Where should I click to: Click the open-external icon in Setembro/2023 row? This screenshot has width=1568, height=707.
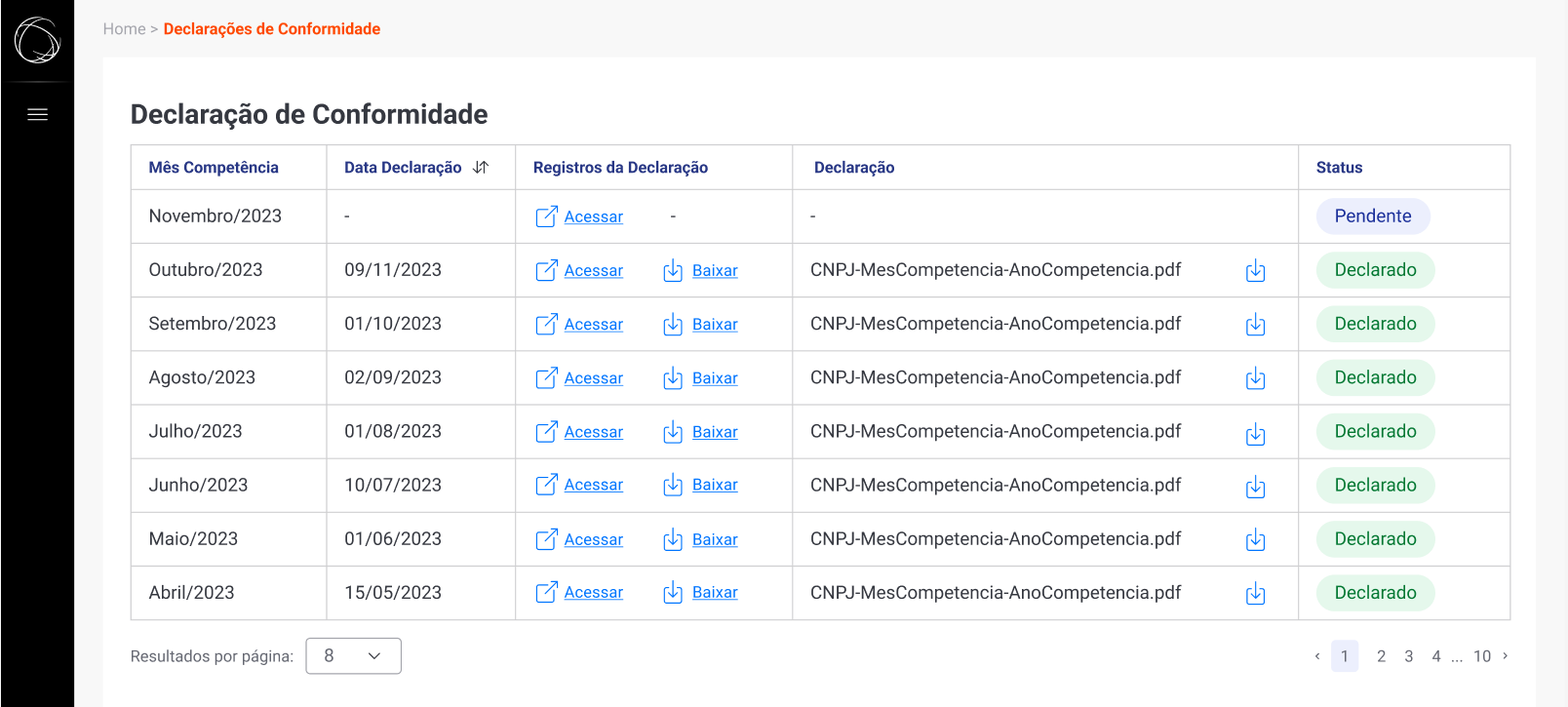[x=546, y=324]
